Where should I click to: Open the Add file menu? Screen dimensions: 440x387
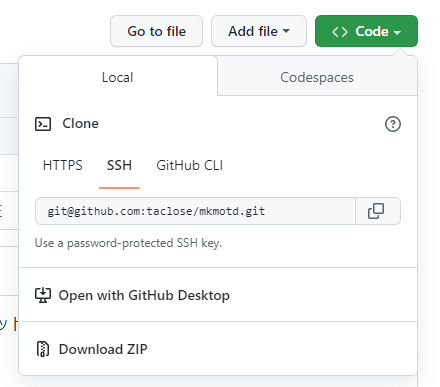click(259, 31)
